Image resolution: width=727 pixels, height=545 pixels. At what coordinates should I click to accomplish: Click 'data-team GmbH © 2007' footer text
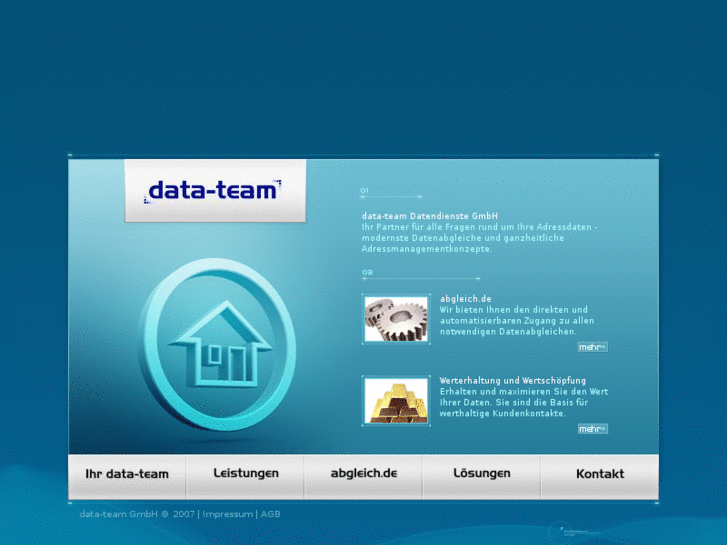point(137,514)
